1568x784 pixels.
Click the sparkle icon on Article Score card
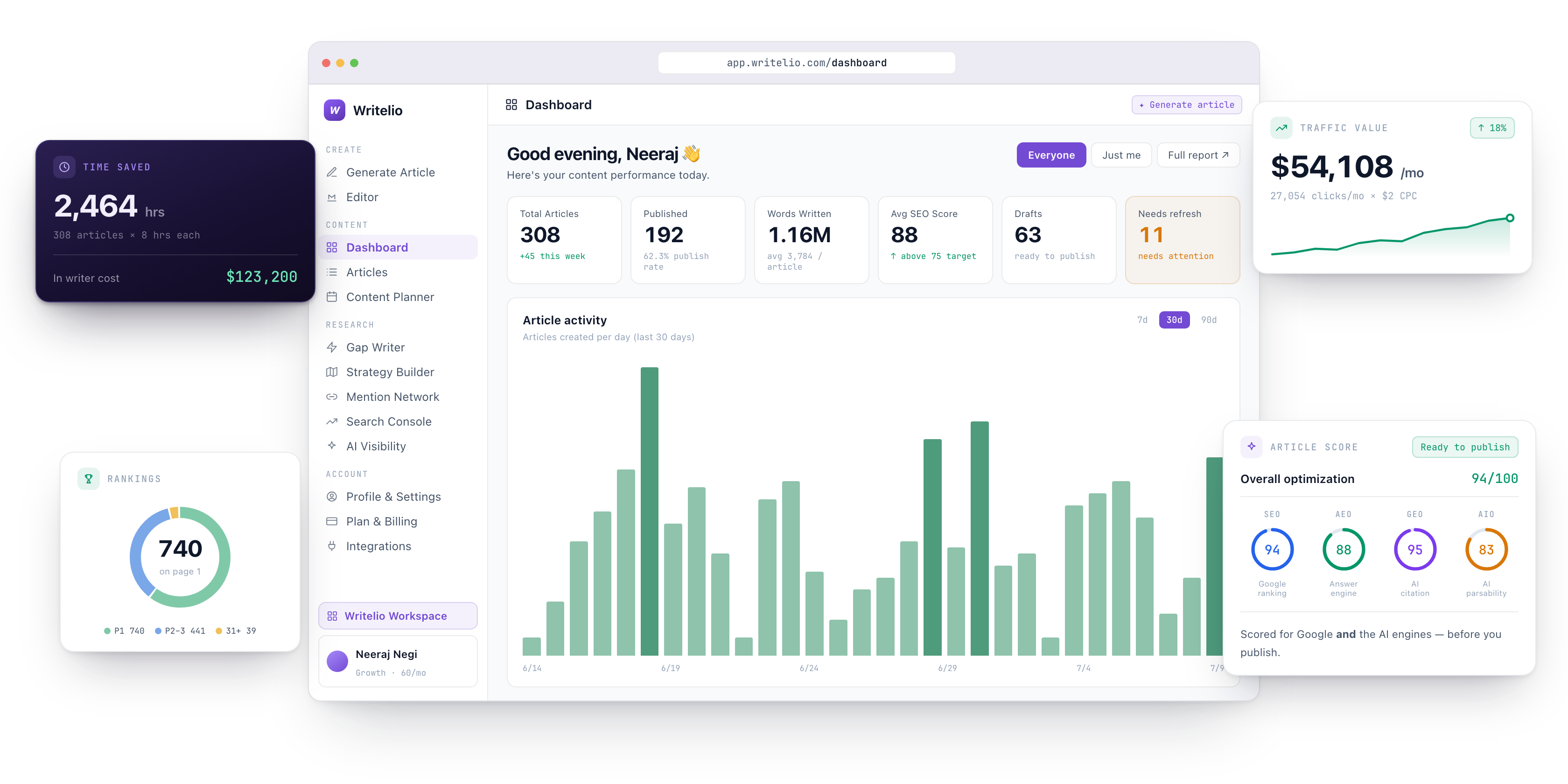click(1252, 446)
